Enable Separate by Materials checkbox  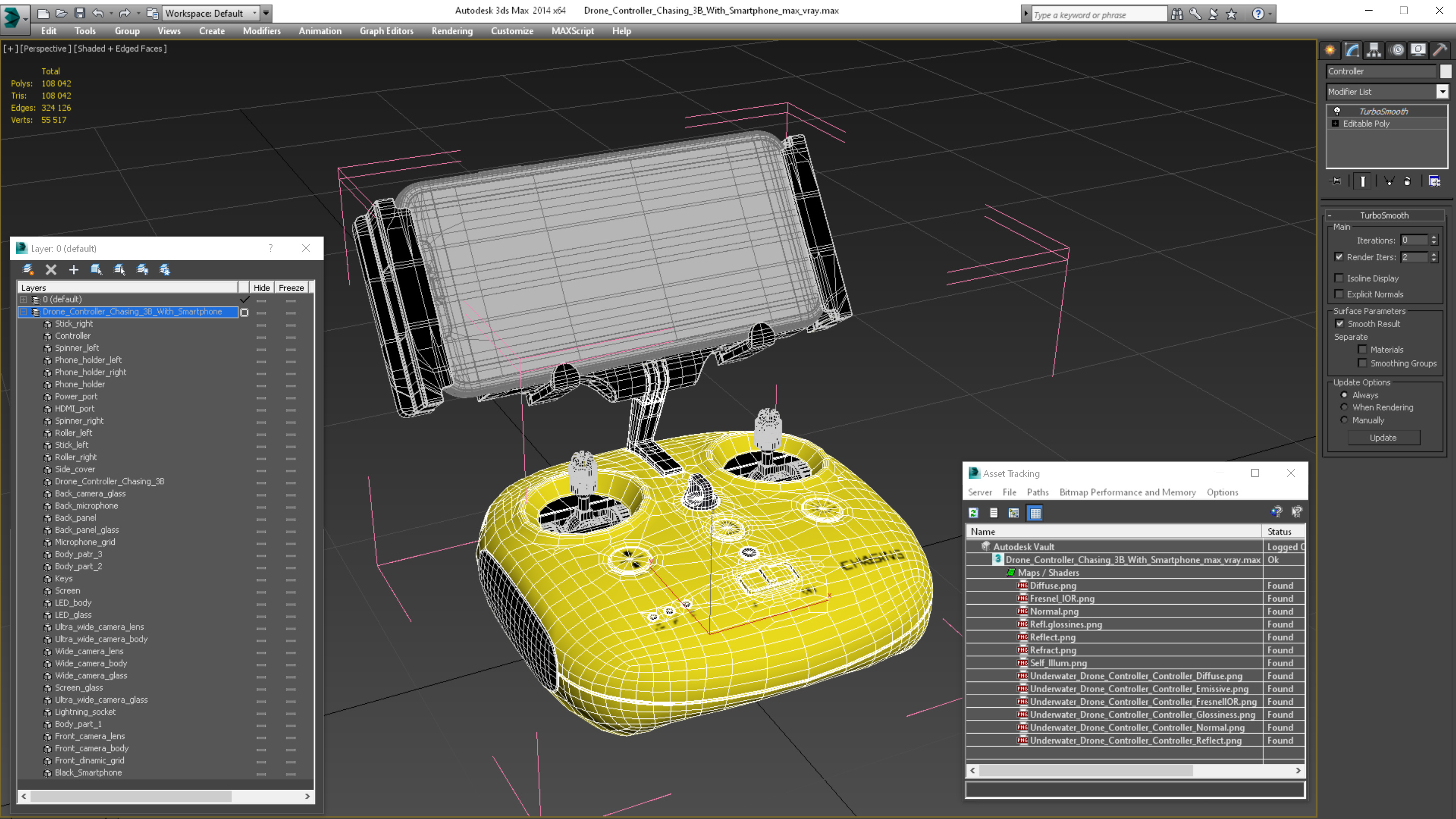coord(1363,349)
